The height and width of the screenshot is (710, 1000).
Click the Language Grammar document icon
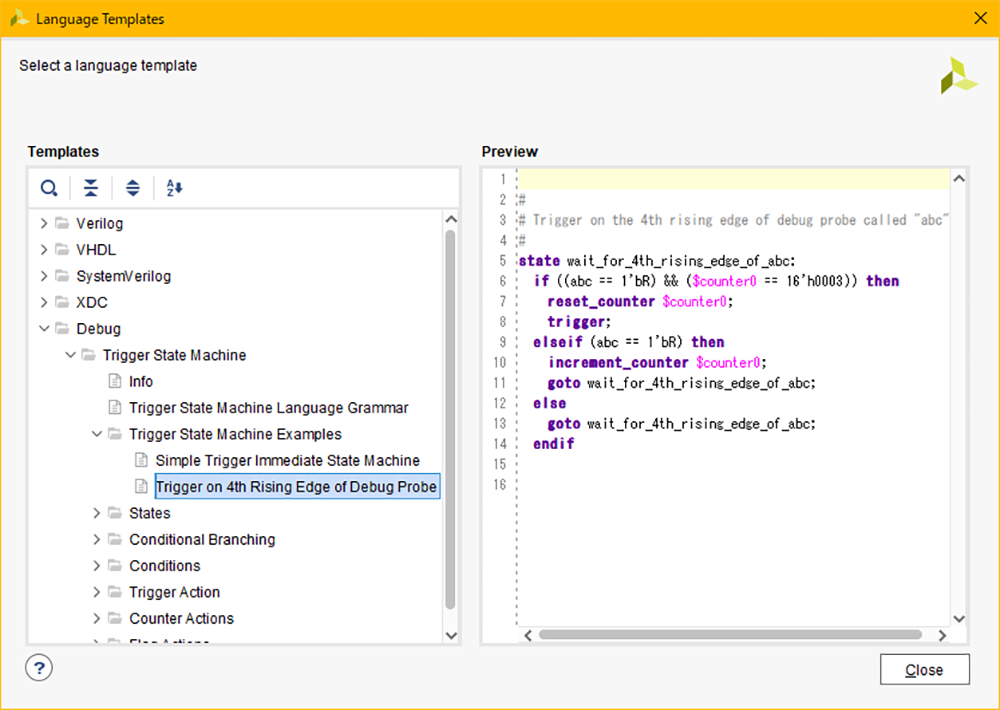pyautogui.click(x=115, y=407)
